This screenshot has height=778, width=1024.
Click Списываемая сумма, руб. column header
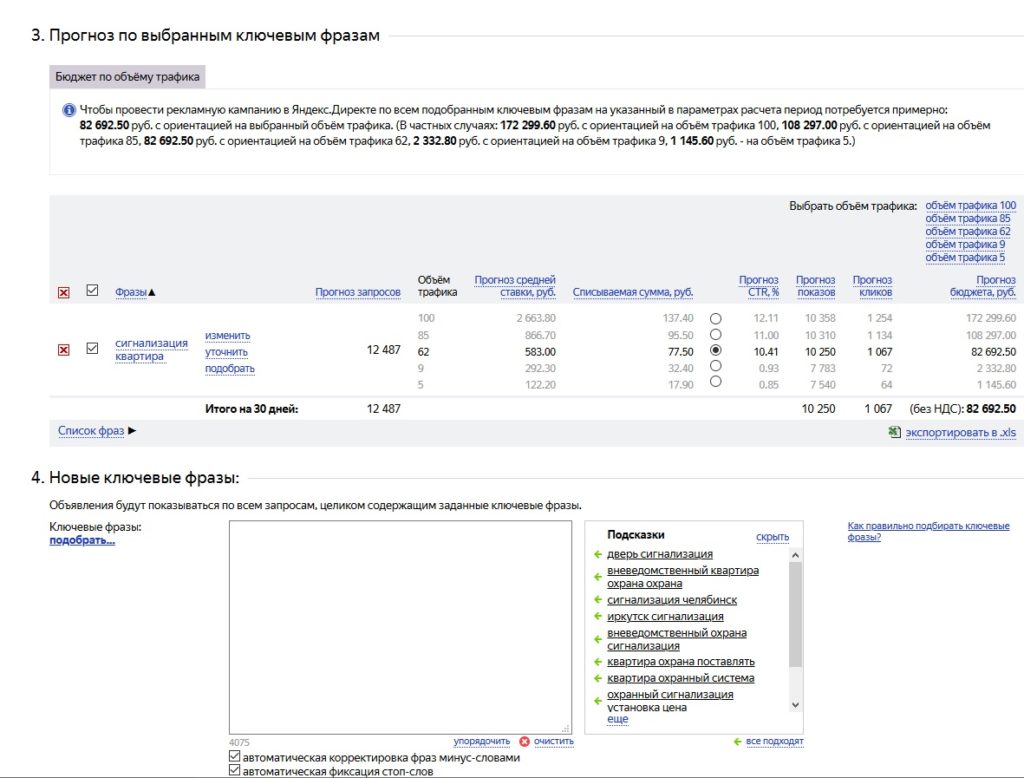pos(633,292)
